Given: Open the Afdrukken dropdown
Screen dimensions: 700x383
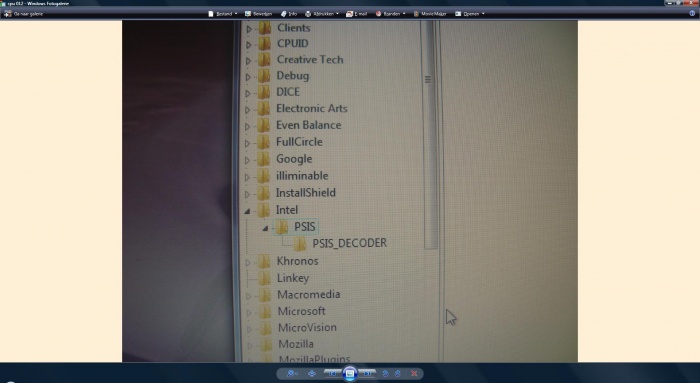Looking at the screenshot, I should tap(321, 14).
